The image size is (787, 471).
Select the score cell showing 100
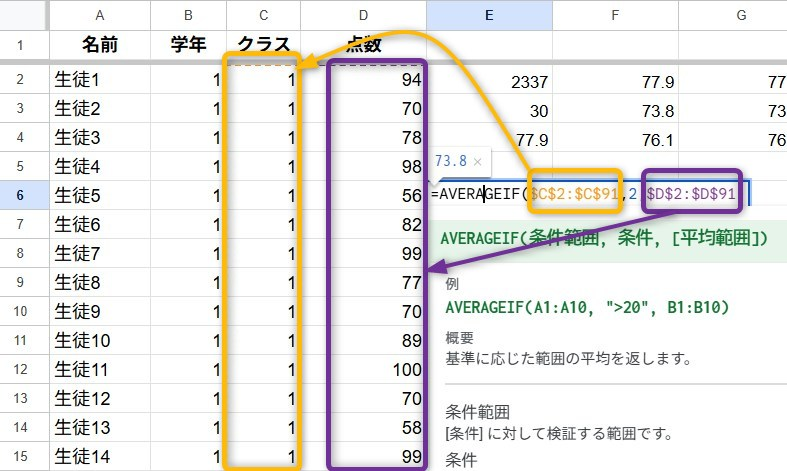click(376, 369)
